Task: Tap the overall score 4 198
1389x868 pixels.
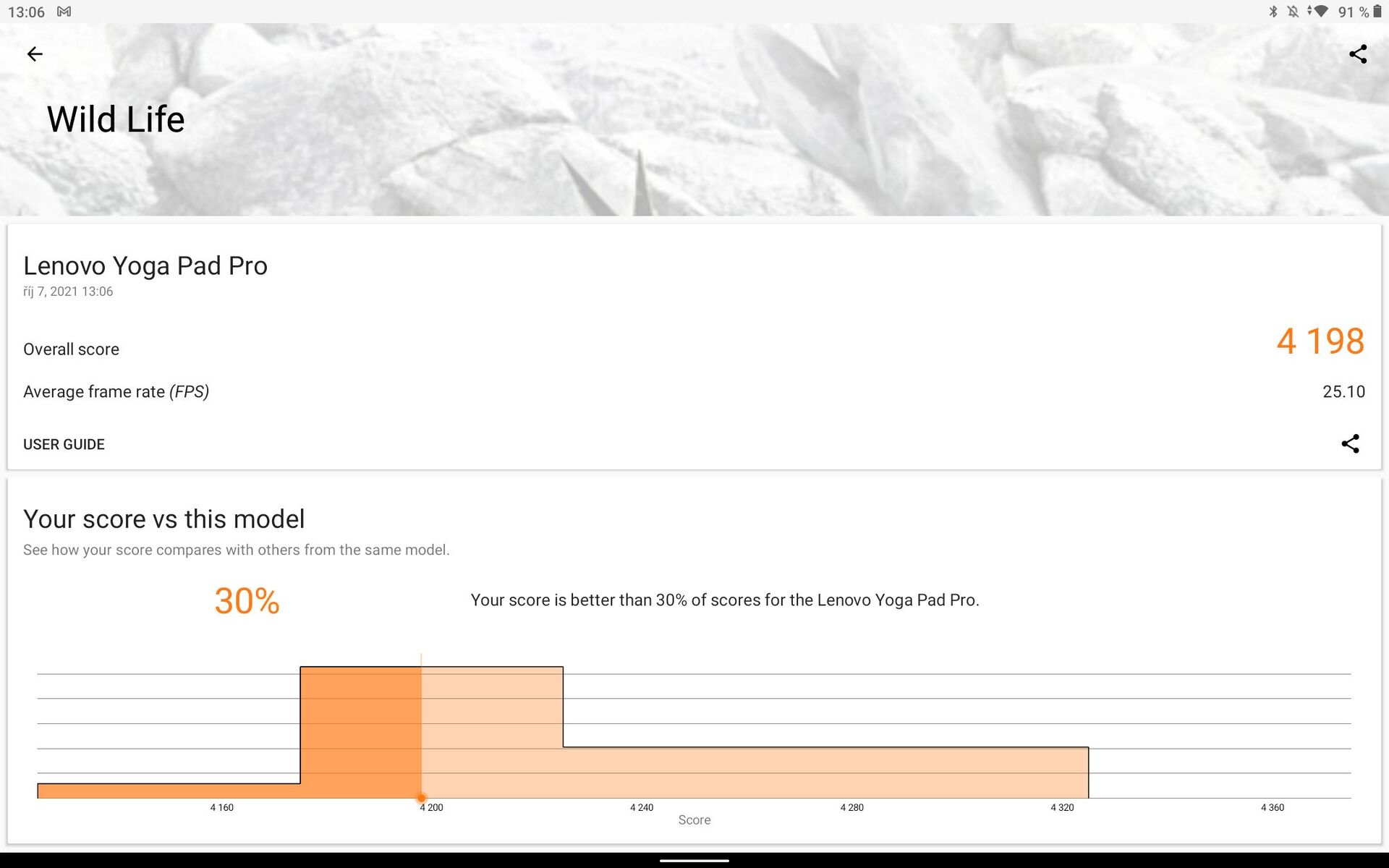Action: tap(1320, 341)
